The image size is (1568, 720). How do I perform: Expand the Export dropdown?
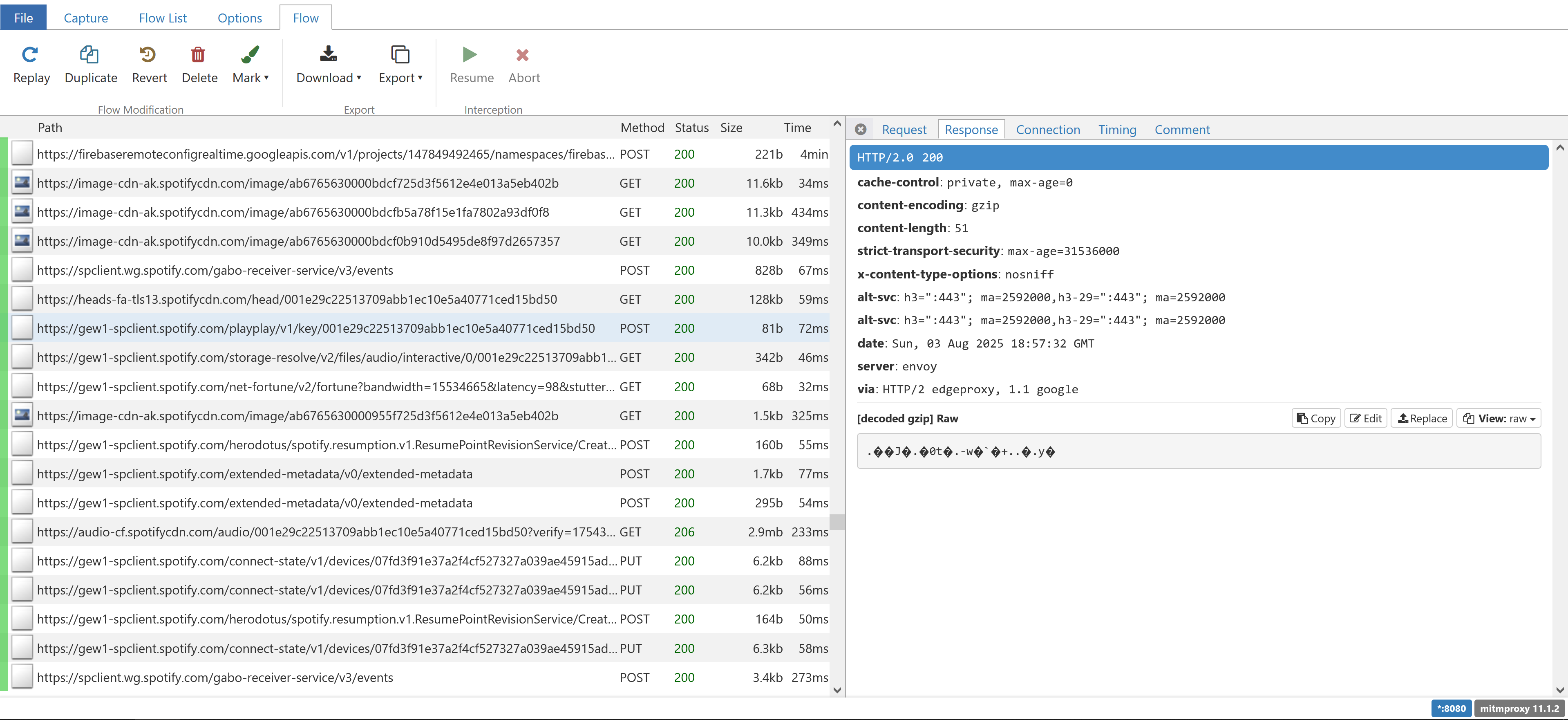400,78
